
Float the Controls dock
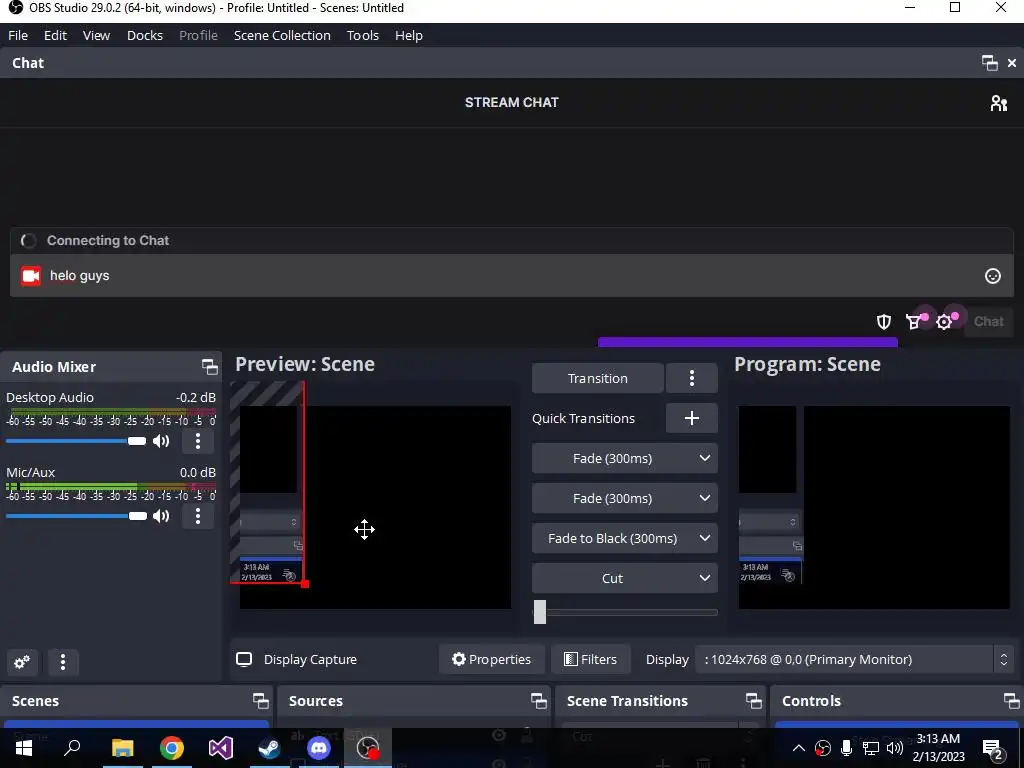[1012, 701]
